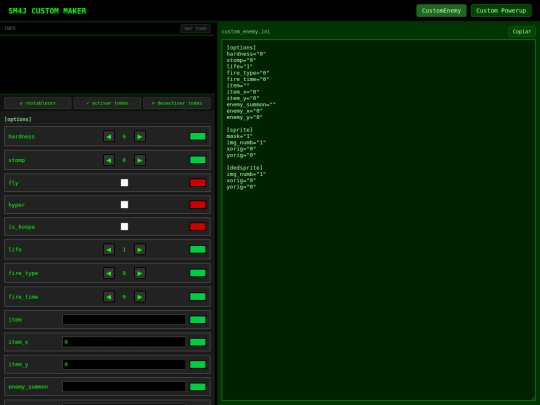This screenshot has height=405, width=540.
Task: Disable the item option green toggle
Action: [x=198, y=320]
